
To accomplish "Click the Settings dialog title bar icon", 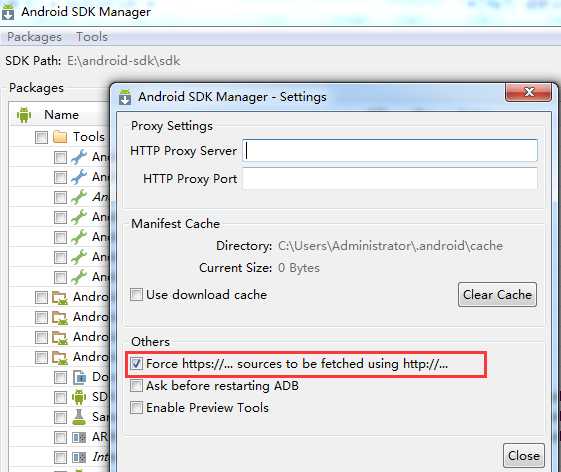I will pyautogui.click(x=125, y=97).
